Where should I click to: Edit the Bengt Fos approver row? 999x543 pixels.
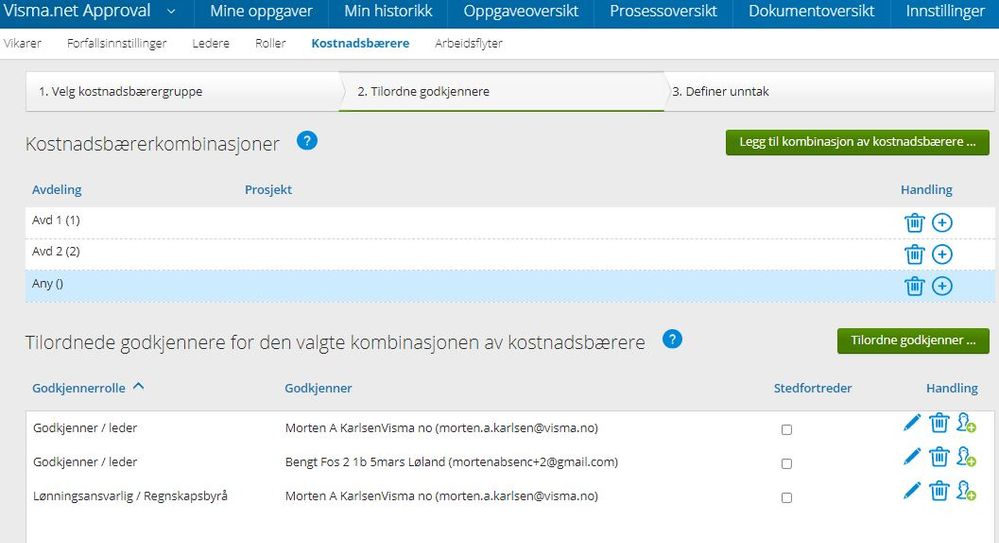[912, 456]
